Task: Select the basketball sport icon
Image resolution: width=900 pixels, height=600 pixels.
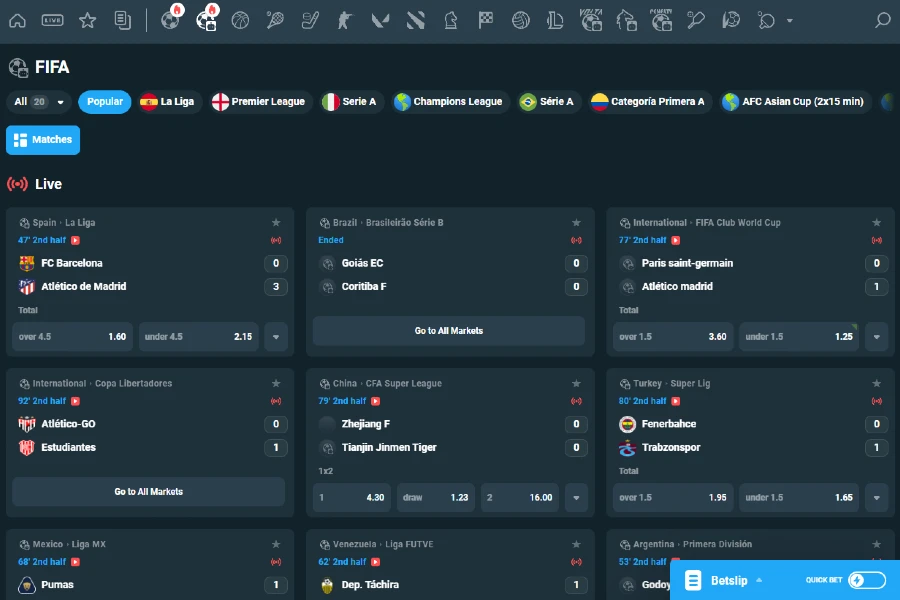Action: [x=241, y=19]
